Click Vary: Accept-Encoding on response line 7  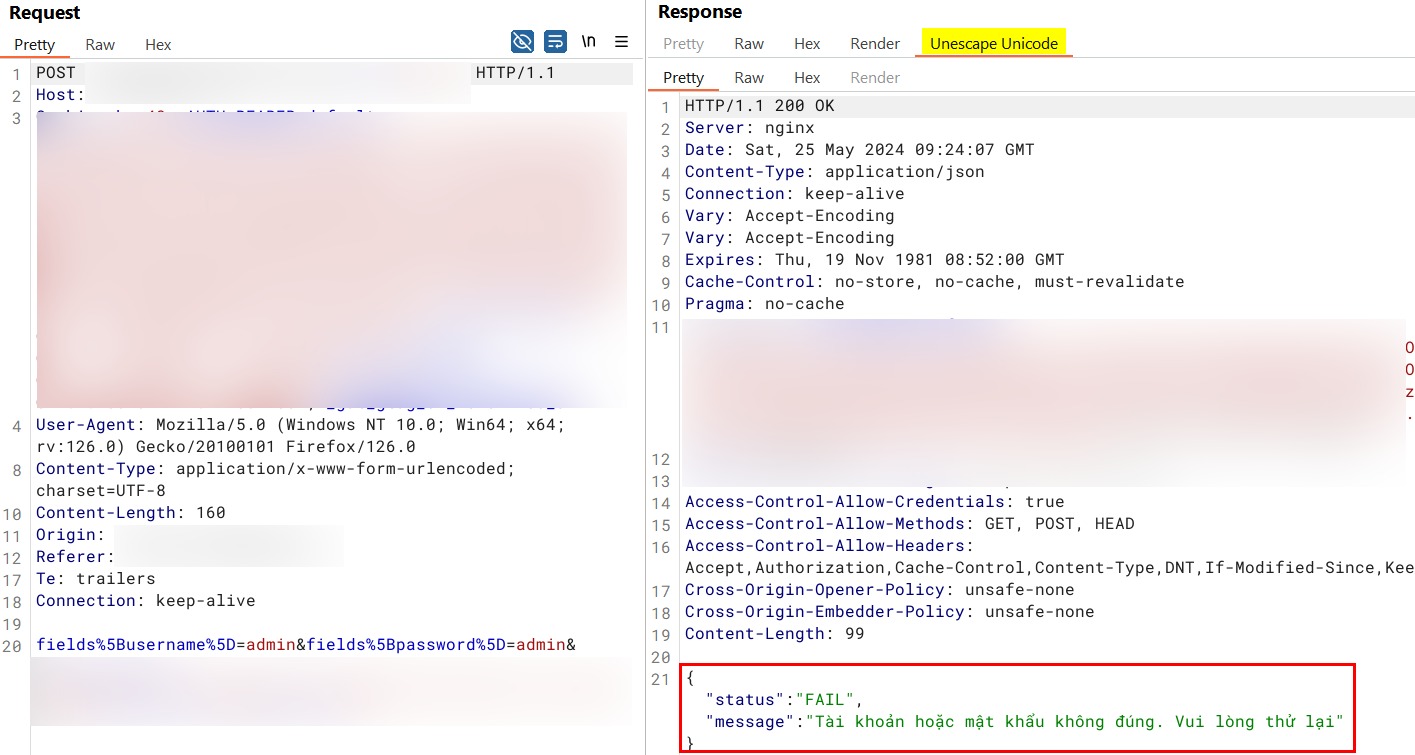[x=790, y=238]
